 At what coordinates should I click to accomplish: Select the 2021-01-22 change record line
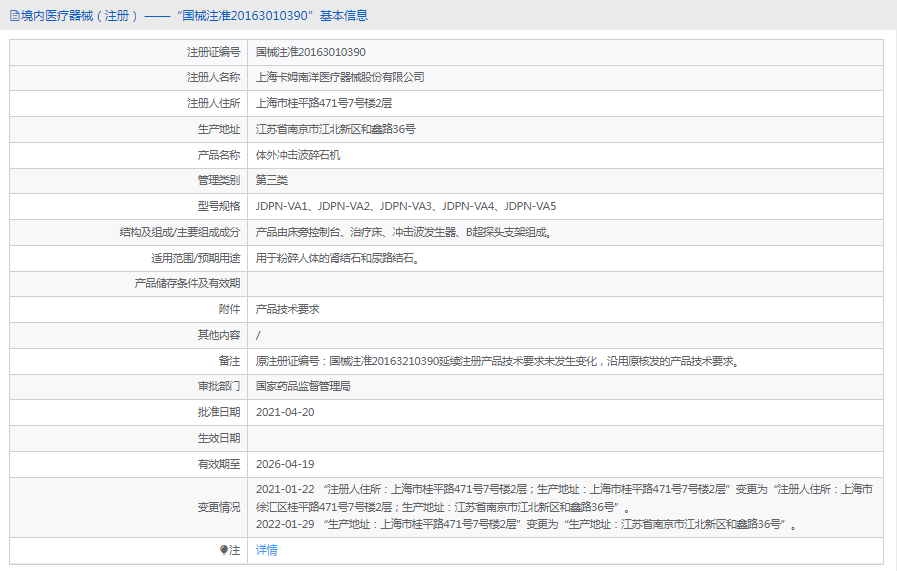tap(564, 498)
